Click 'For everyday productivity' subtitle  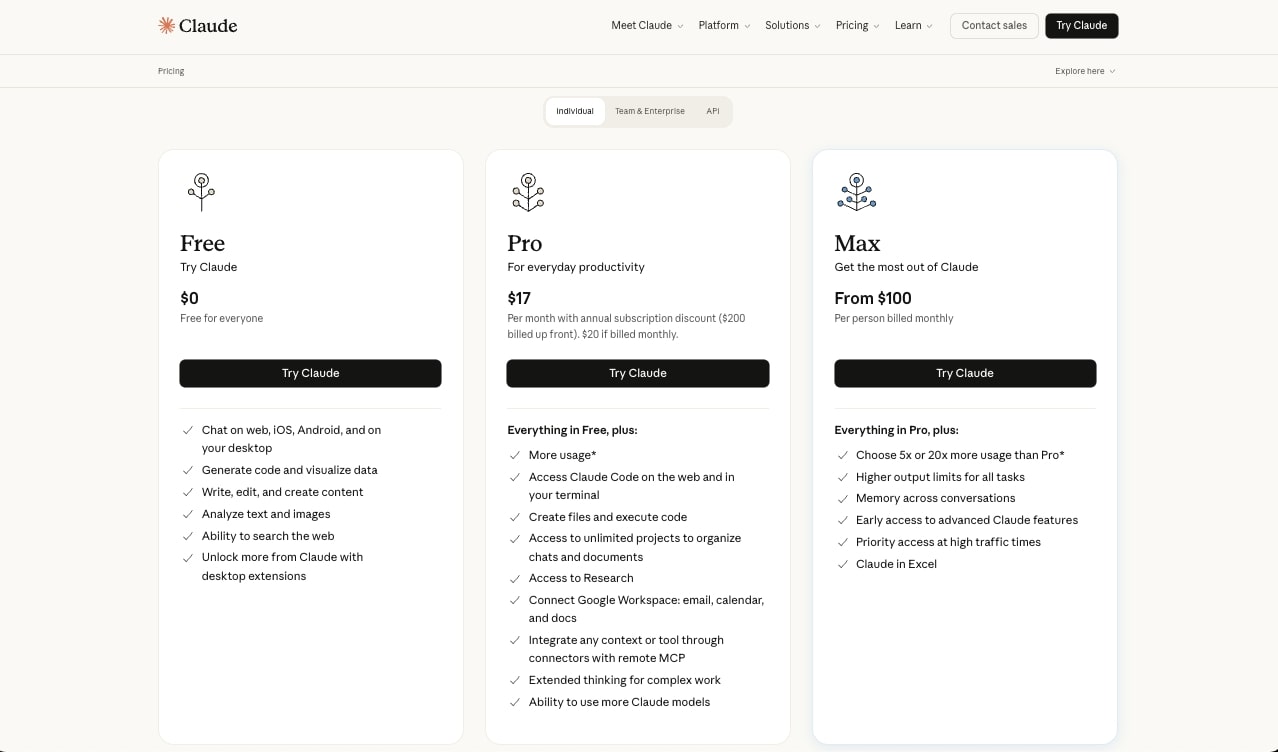tap(576, 267)
